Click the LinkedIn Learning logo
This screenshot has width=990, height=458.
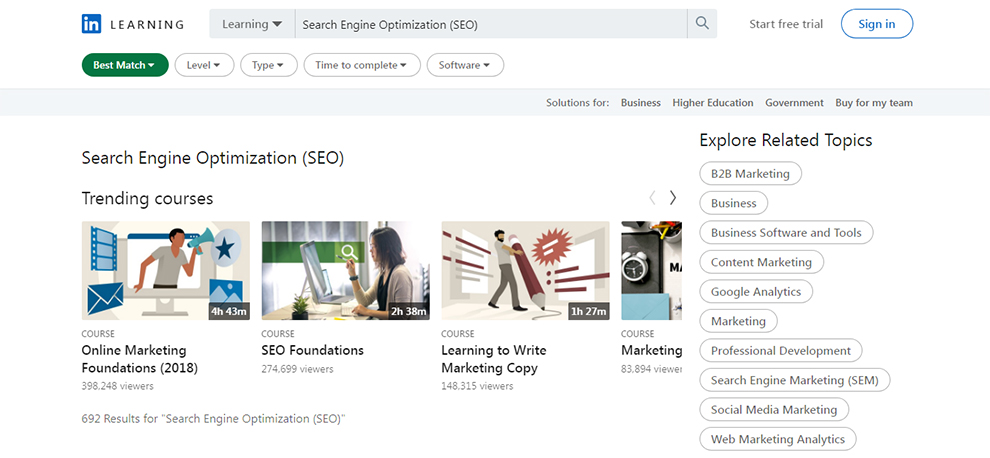[x=133, y=24]
